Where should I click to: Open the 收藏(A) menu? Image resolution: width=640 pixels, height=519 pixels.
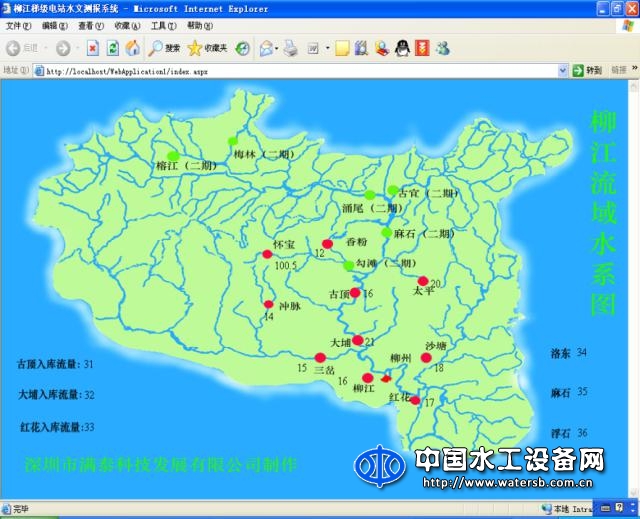click(x=127, y=26)
